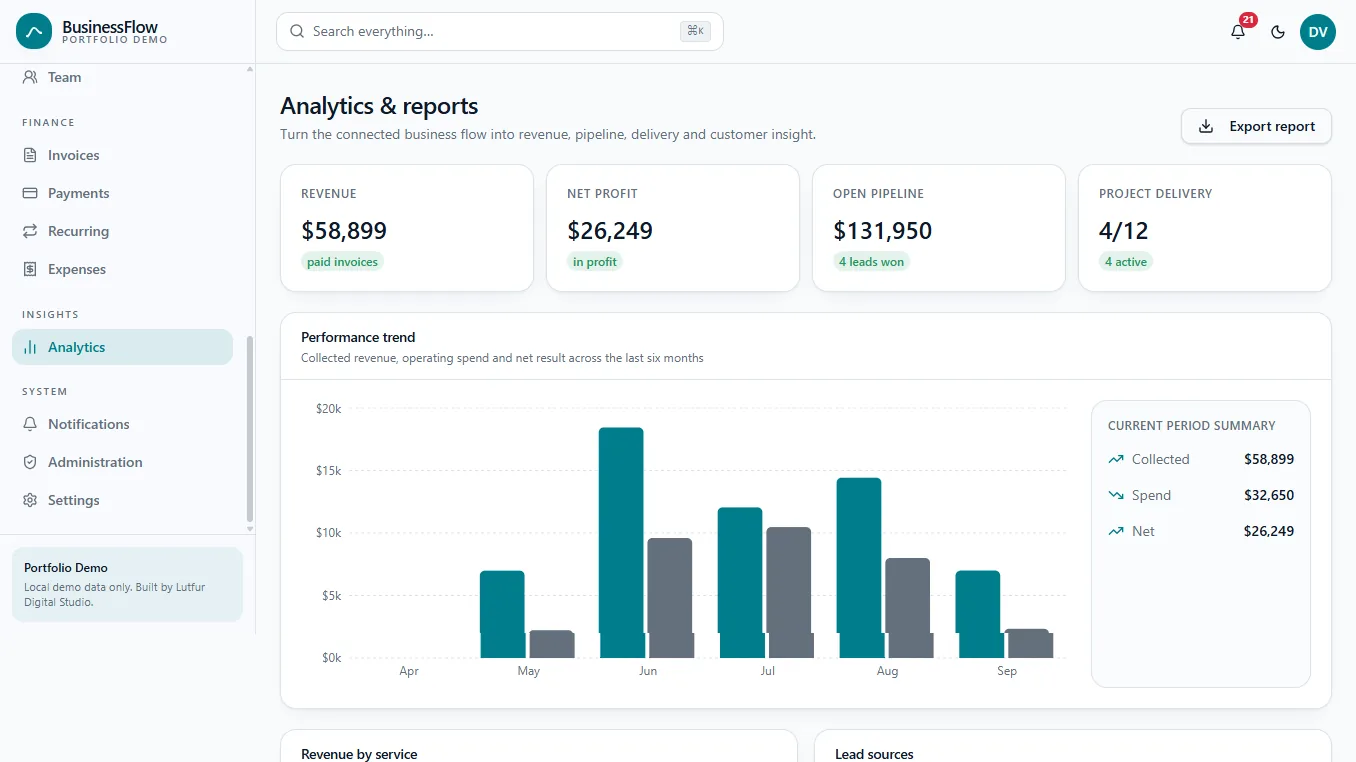
Task: Click the sidebar scrollbar thumb
Action: tap(250, 429)
